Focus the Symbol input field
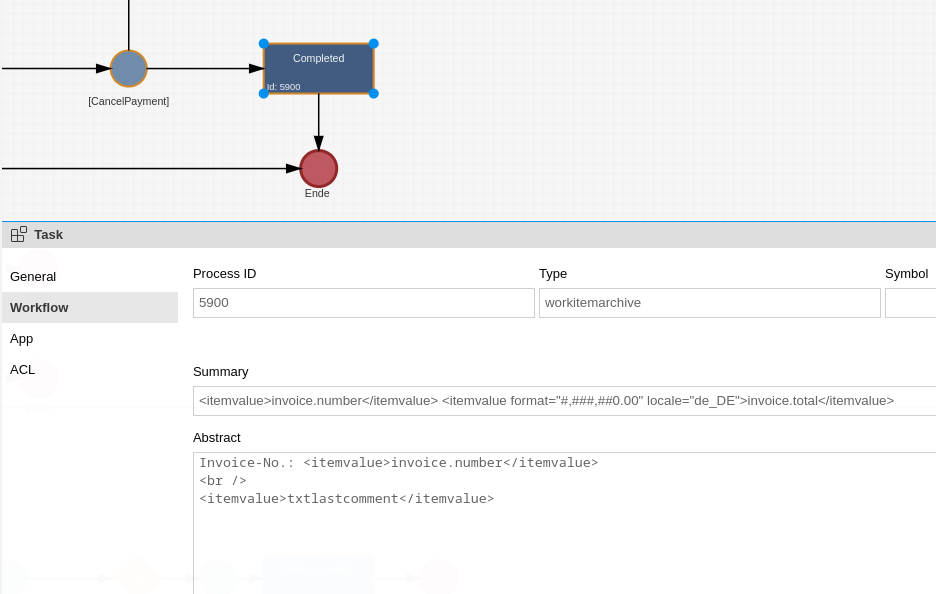 coord(909,302)
